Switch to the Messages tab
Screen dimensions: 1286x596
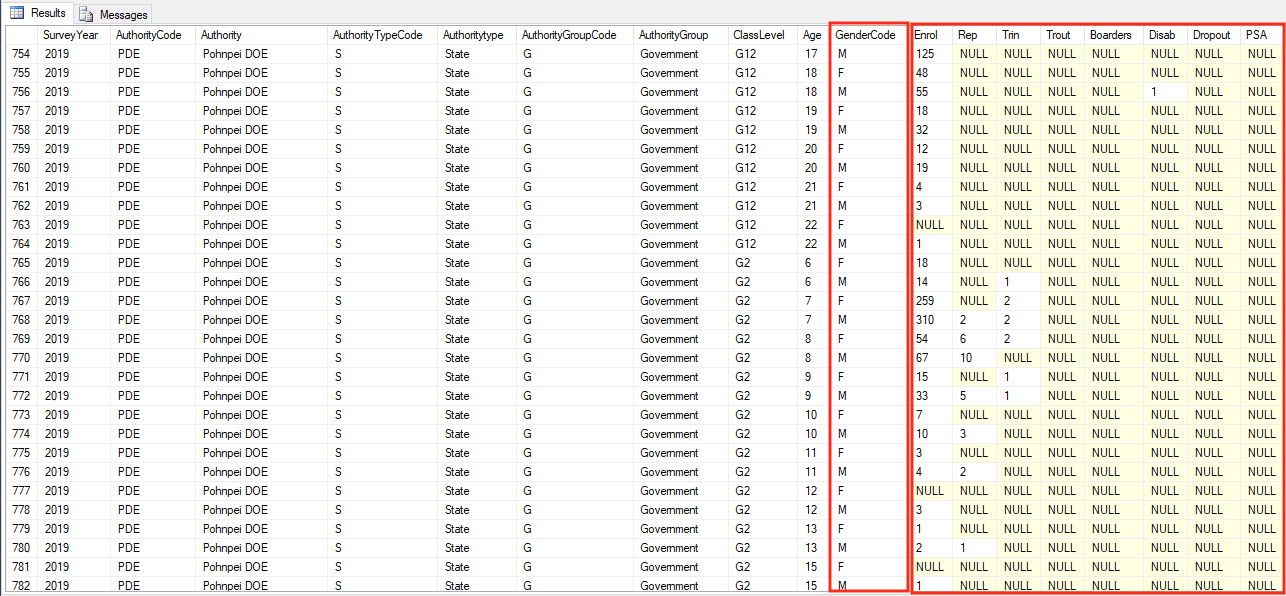point(122,14)
